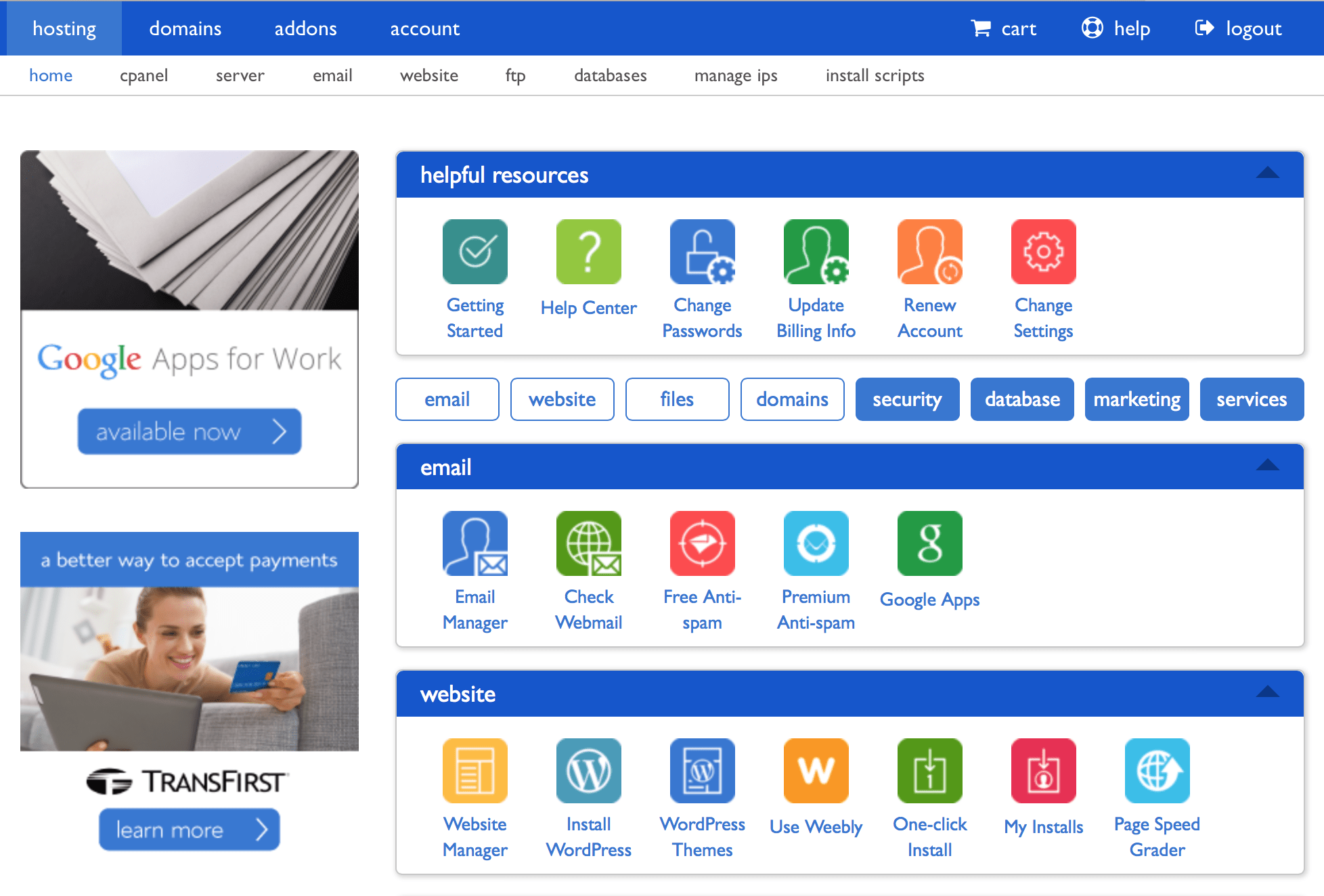The image size is (1324, 896).
Task: Open the Getting Started checkmark icon
Action: pos(475,252)
